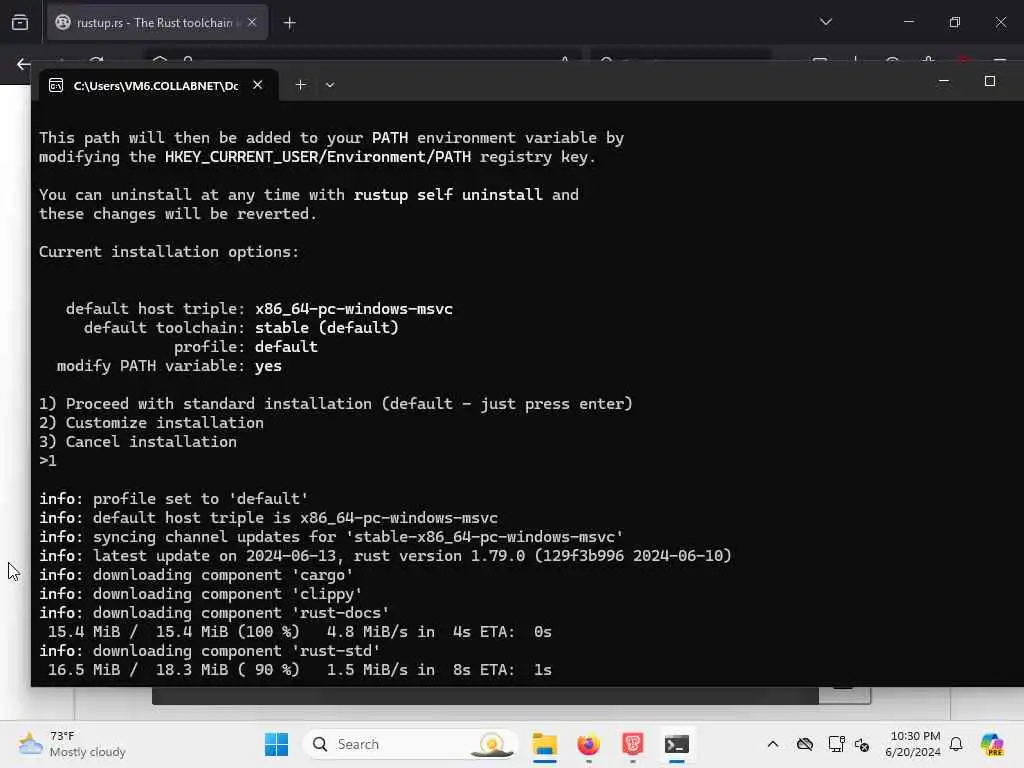Click the option '3) Cancel installation'
Image resolution: width=1024 pixels, height=768 pixels.
tap(138, 442)
